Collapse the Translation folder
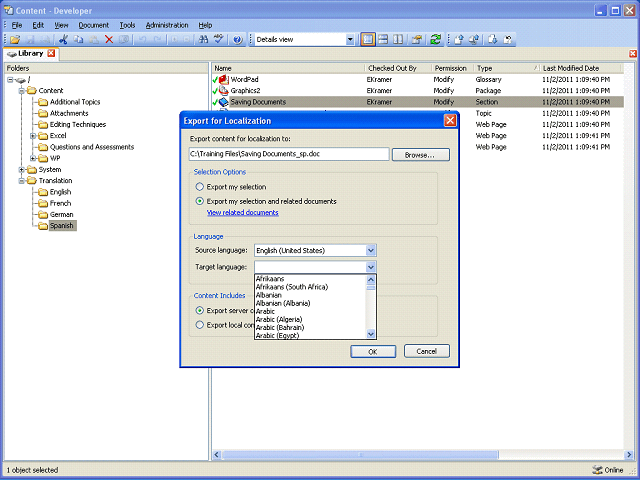 [x=22, y=181]
